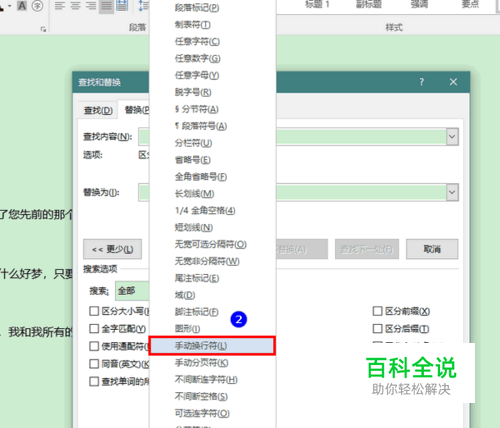Select 1/4 全角空格(4) menu item
This screenshot has height=428, width=500.
[x=212, y=211]
